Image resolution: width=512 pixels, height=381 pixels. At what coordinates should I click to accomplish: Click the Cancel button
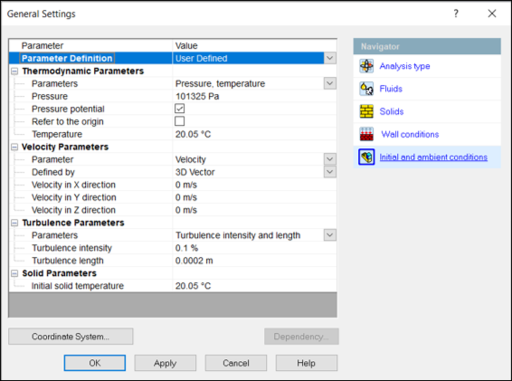(x=236, y=363)
